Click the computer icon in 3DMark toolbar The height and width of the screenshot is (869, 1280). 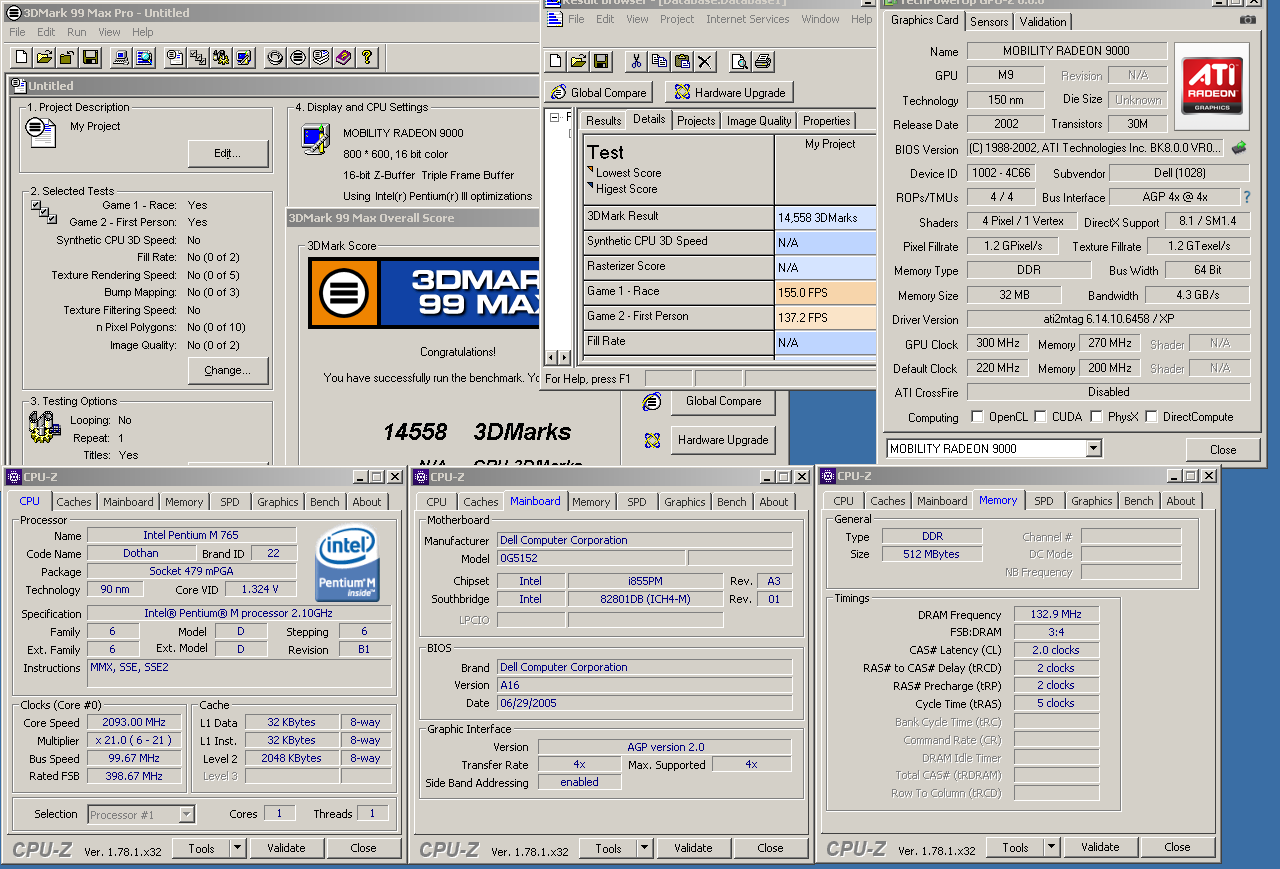coord(121,57)
